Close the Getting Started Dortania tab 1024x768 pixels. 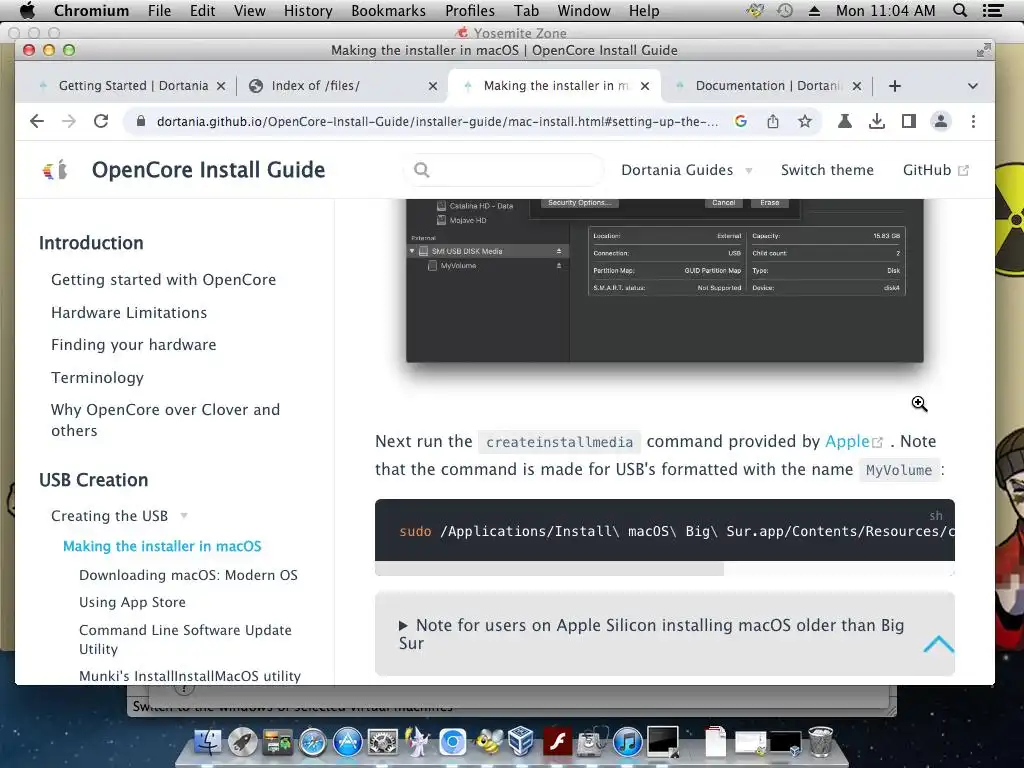[221, 86]
